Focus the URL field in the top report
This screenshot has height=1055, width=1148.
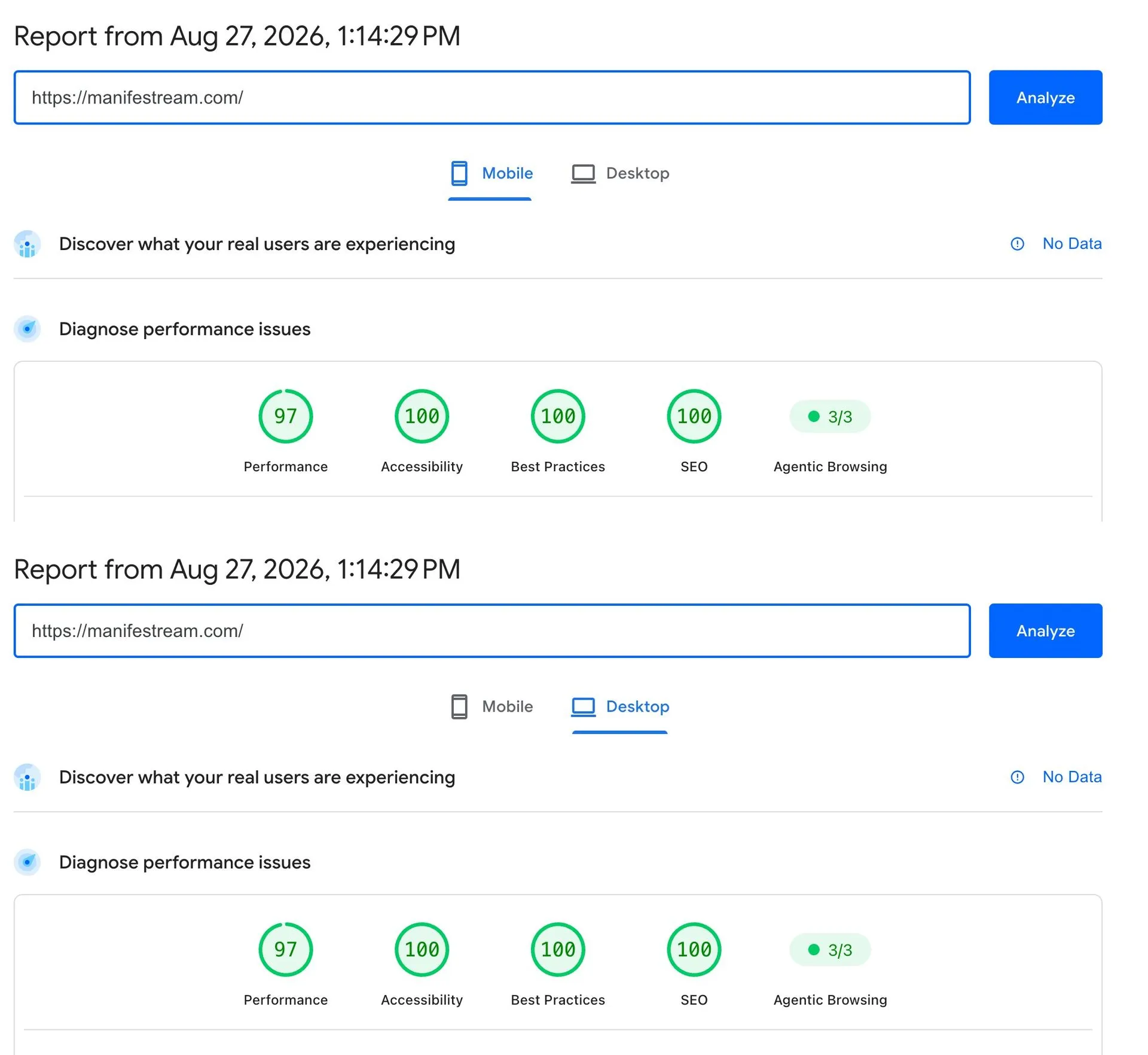tap(492, 97)
